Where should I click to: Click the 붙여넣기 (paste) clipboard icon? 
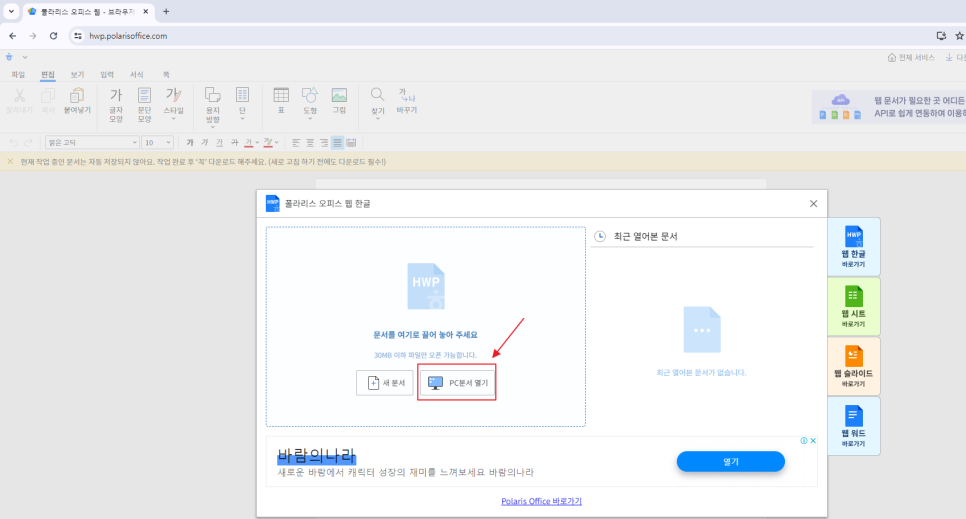tap(77, 96)
